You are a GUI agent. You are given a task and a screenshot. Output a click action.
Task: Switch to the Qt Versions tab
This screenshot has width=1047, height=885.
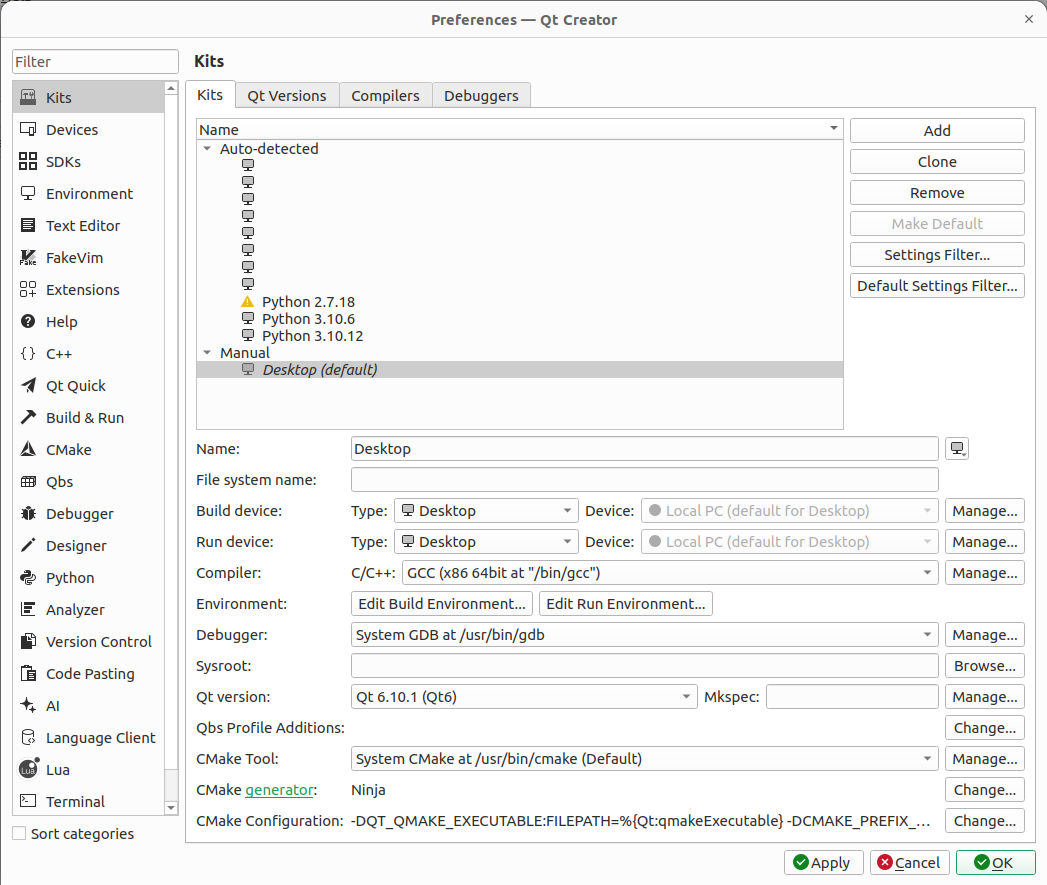(287, 96)
